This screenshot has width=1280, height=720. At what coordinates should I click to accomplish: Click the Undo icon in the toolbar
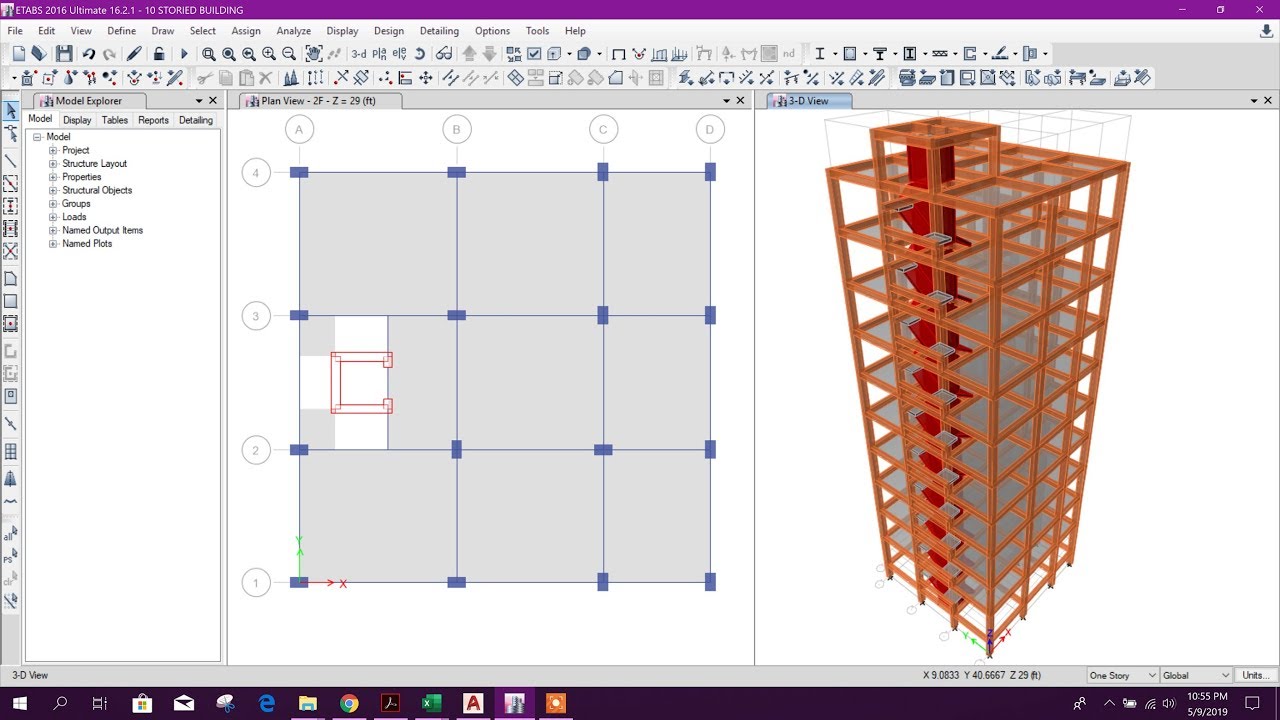click(89, 53)
